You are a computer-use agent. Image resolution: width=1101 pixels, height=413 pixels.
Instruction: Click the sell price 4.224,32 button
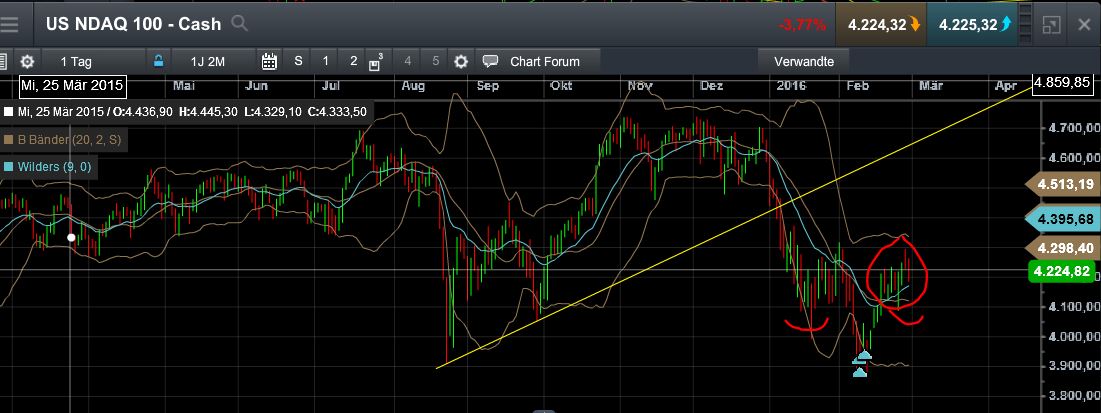[x=881, y=25]
